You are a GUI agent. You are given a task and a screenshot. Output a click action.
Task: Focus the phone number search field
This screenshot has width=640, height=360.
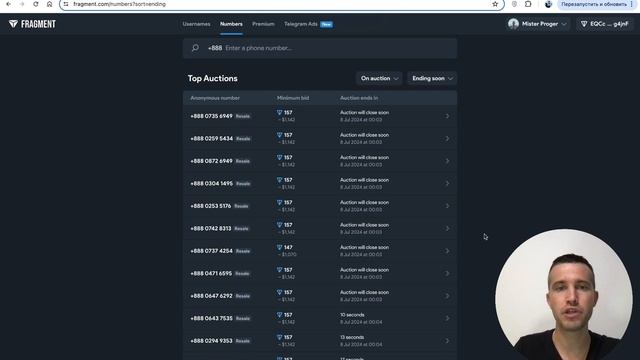pyautogui.click(x=320, y=48)
